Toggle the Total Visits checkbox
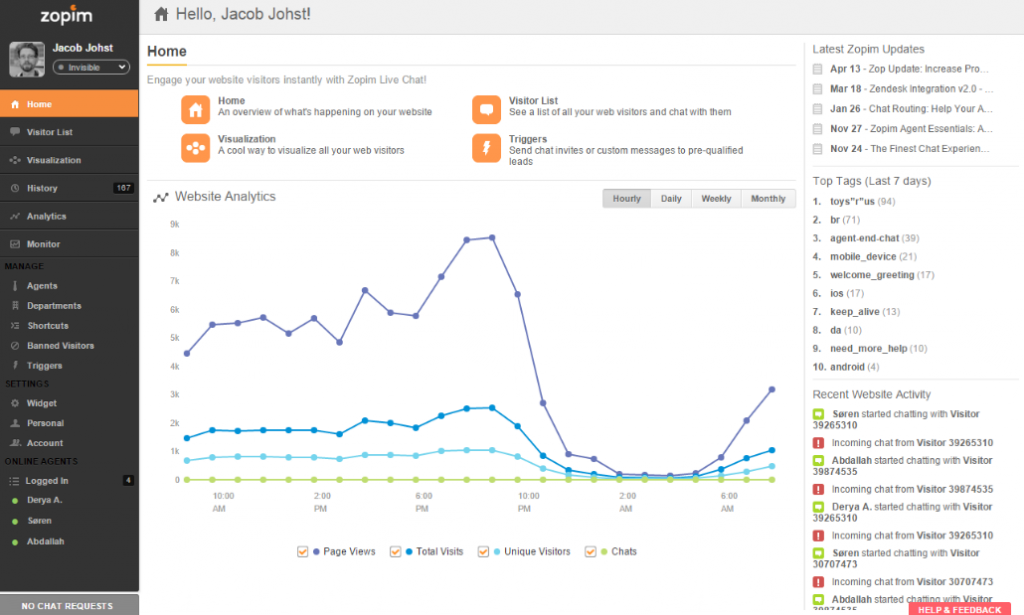Image resolution: width=1024 pixels, height=615 pixels. click(395, 551)
